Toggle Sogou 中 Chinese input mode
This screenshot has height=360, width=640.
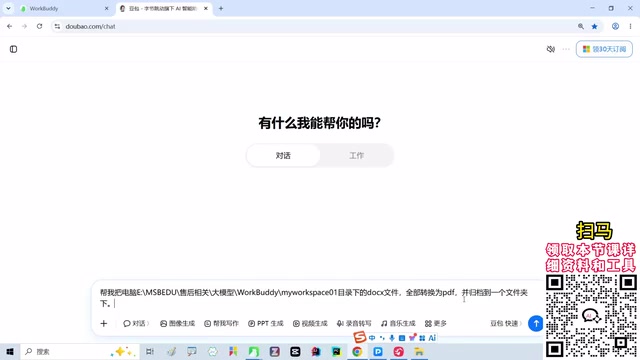372,338
